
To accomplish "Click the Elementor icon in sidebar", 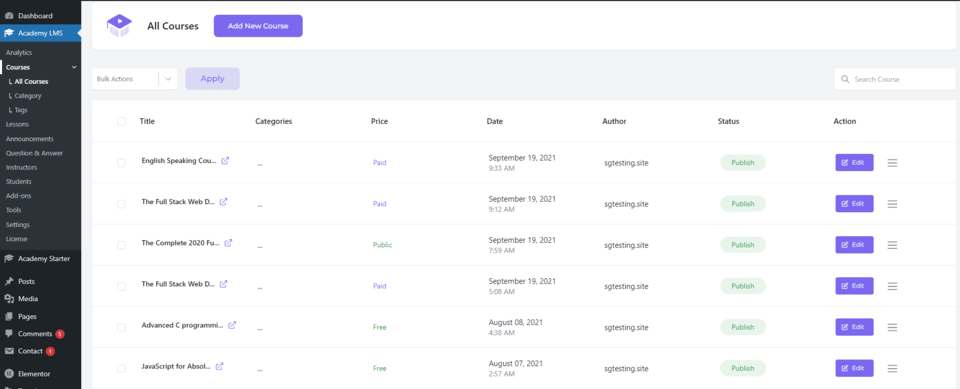I will [x=9, y=374].
